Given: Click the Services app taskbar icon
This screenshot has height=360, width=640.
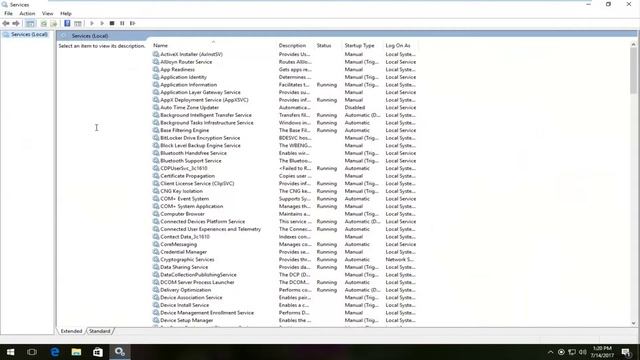Looking at the screenshot, I should 120,352.
